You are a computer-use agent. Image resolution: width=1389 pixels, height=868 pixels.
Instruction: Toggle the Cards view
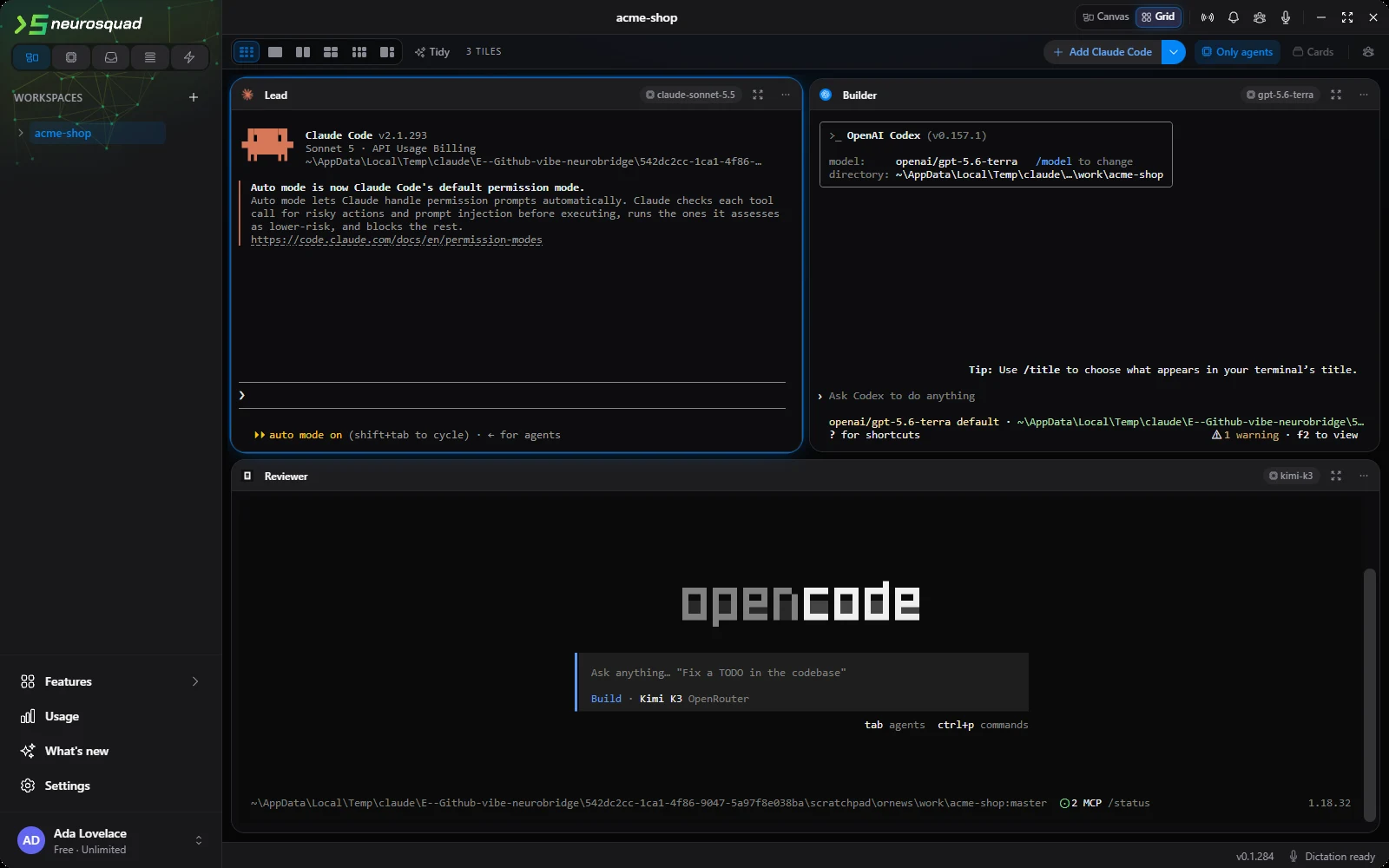(x=1313, y=52)
